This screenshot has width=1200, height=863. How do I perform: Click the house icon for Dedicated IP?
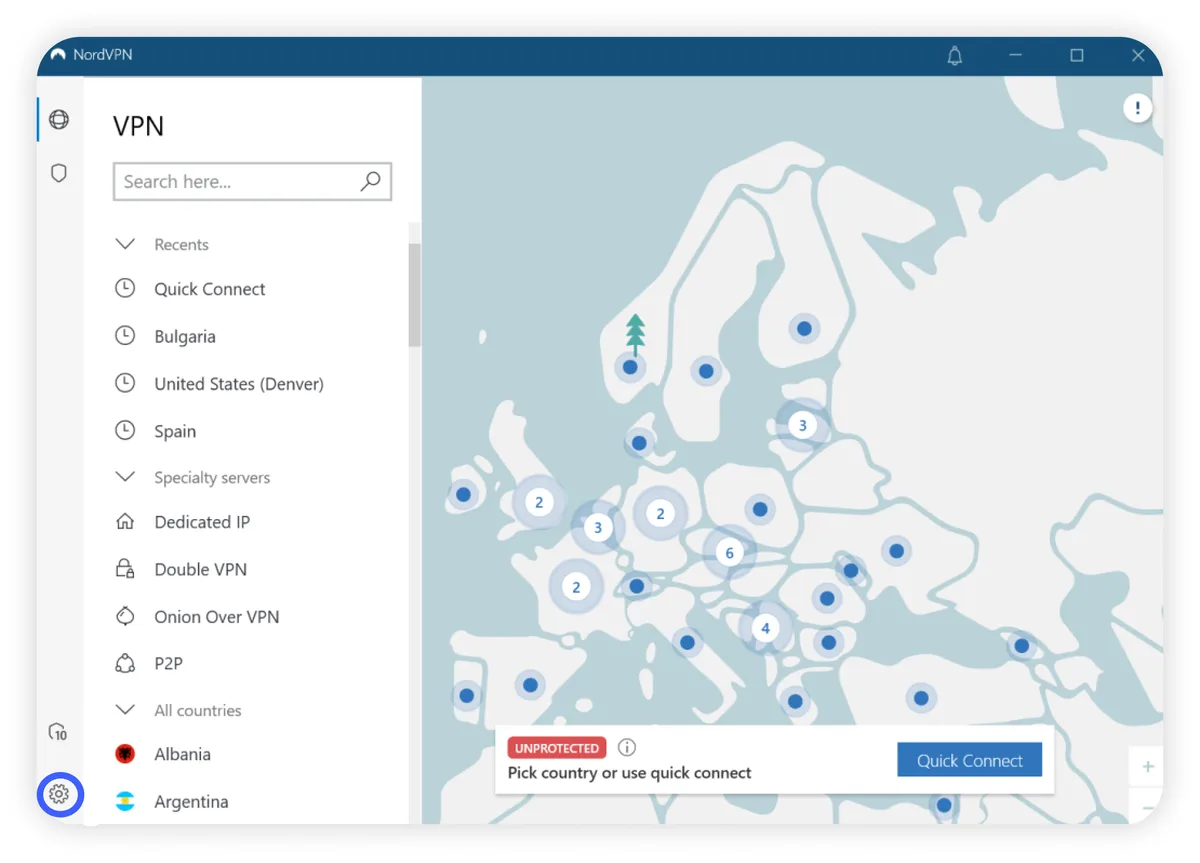click(125, 521)
